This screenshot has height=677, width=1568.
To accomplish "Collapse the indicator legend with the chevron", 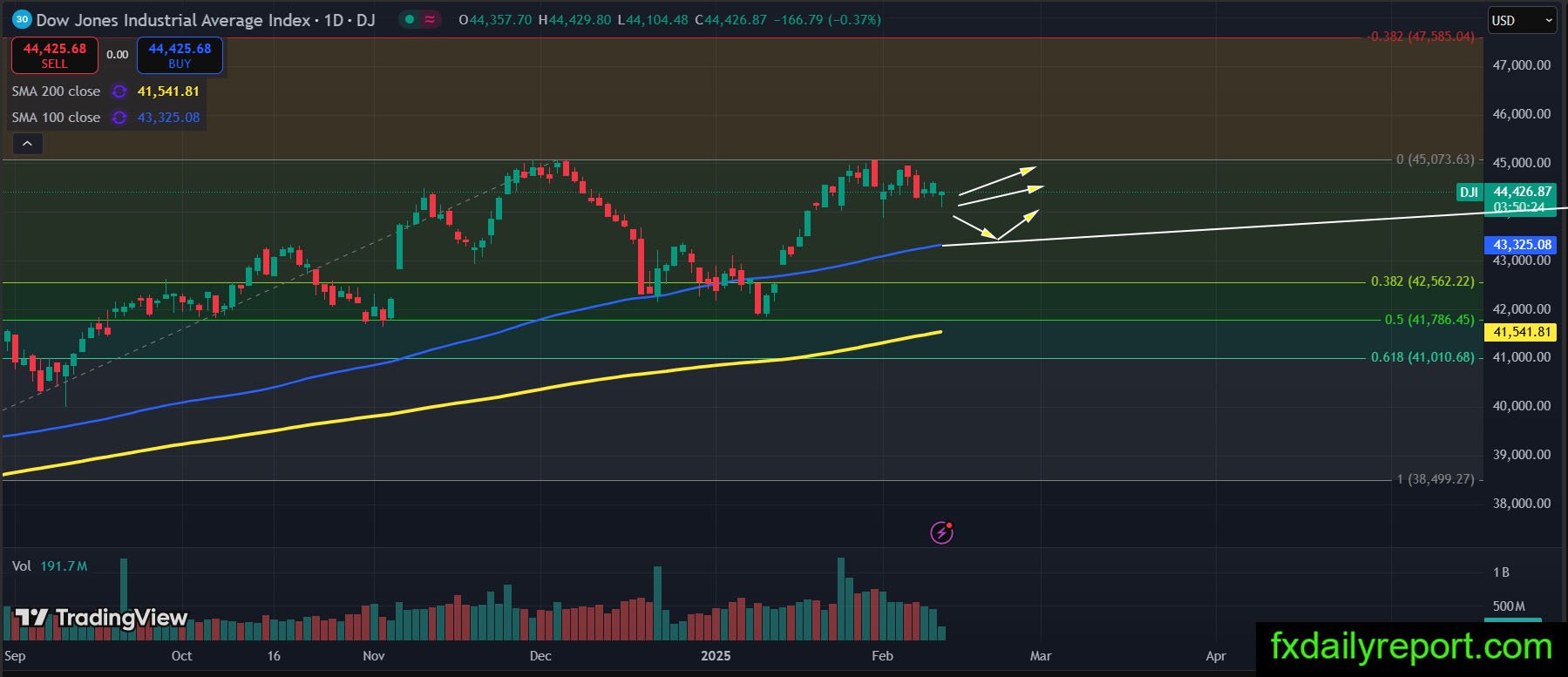I will point(27,144).
